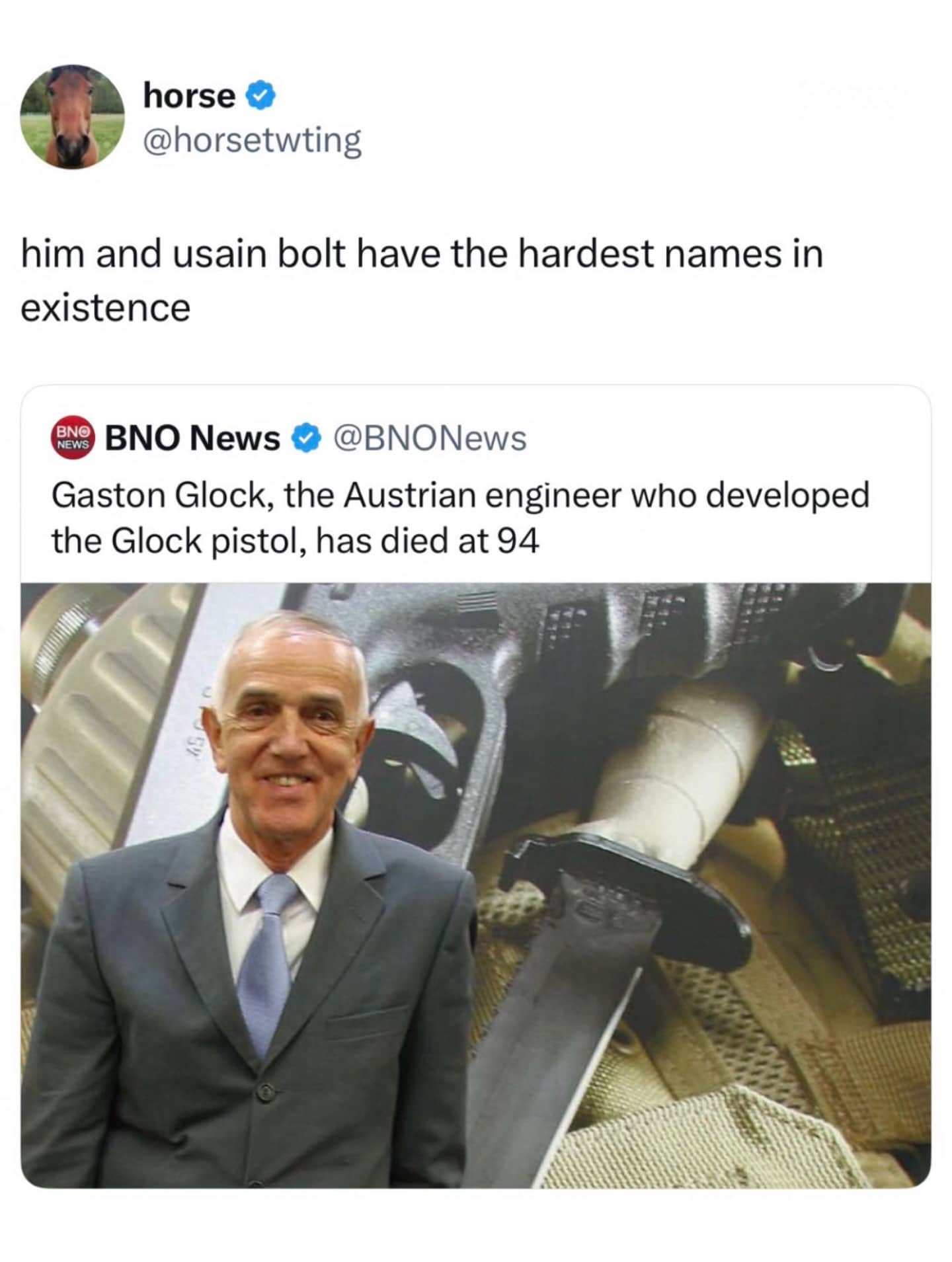Click the gray suit jacket button
Screen dimensions: 952x1262
[265, 1091]
